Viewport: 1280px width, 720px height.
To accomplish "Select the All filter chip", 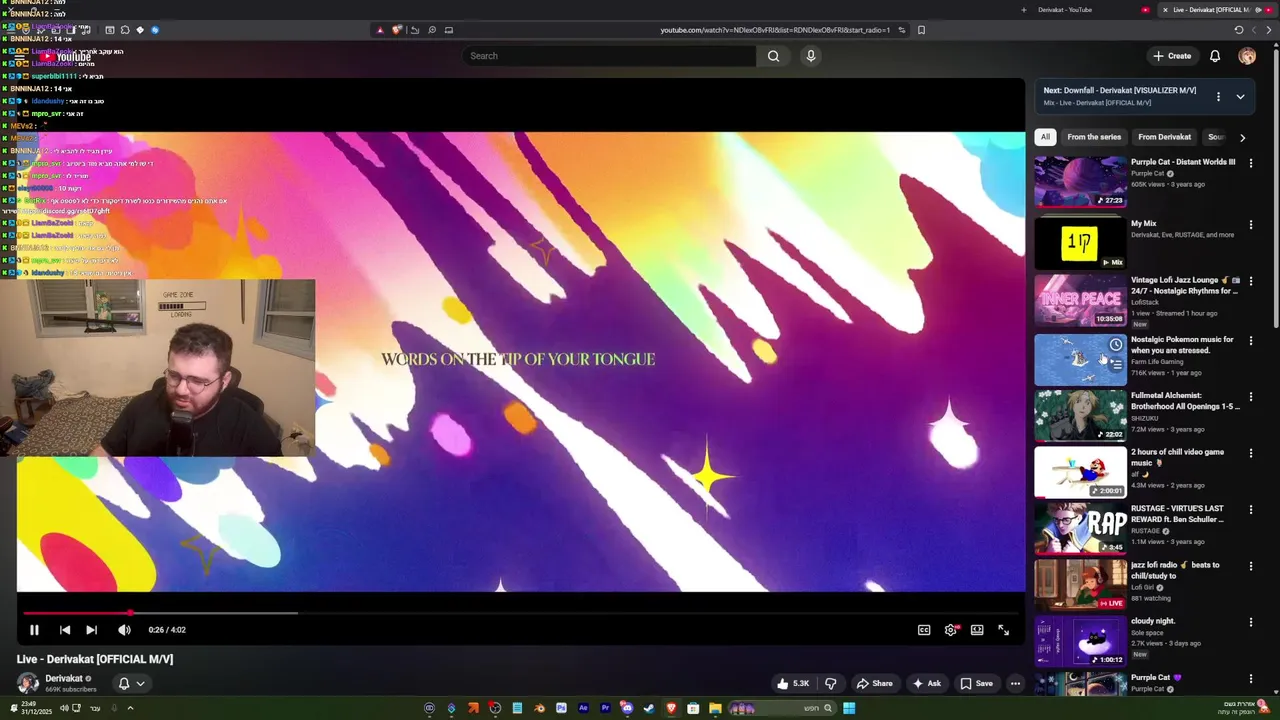I will point(1045,137).
